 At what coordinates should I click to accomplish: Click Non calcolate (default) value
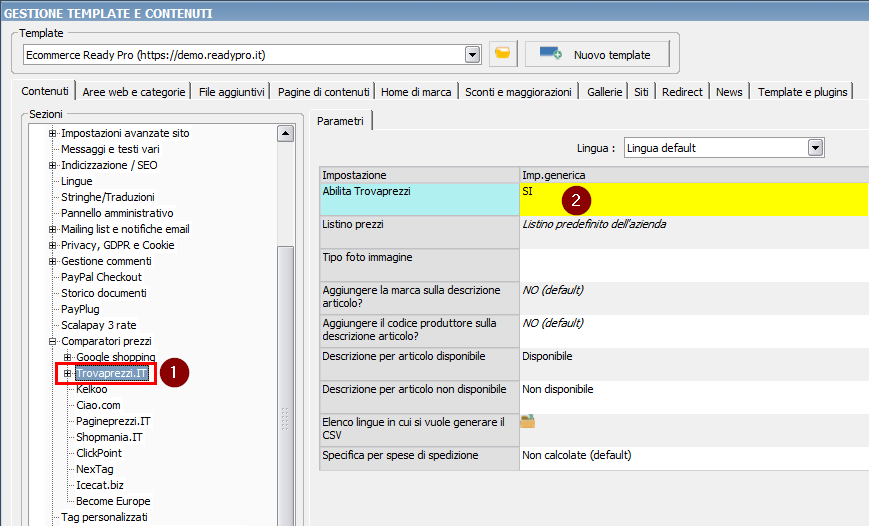coord(694,458)
